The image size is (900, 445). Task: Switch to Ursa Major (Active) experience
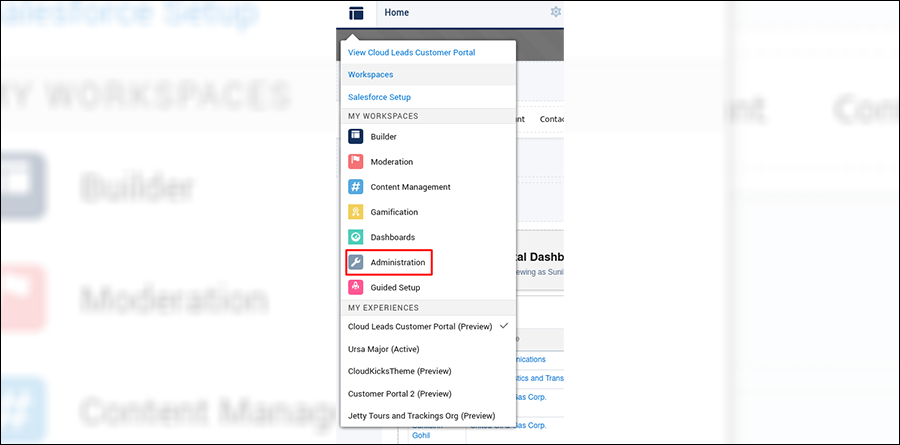(383, 349)
